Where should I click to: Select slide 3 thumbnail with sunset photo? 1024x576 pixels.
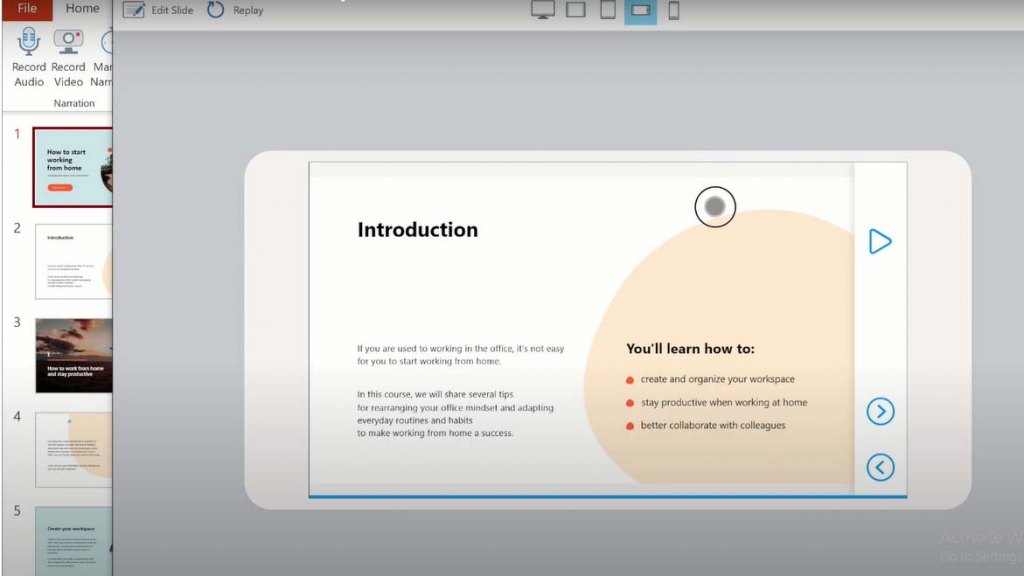73,355
